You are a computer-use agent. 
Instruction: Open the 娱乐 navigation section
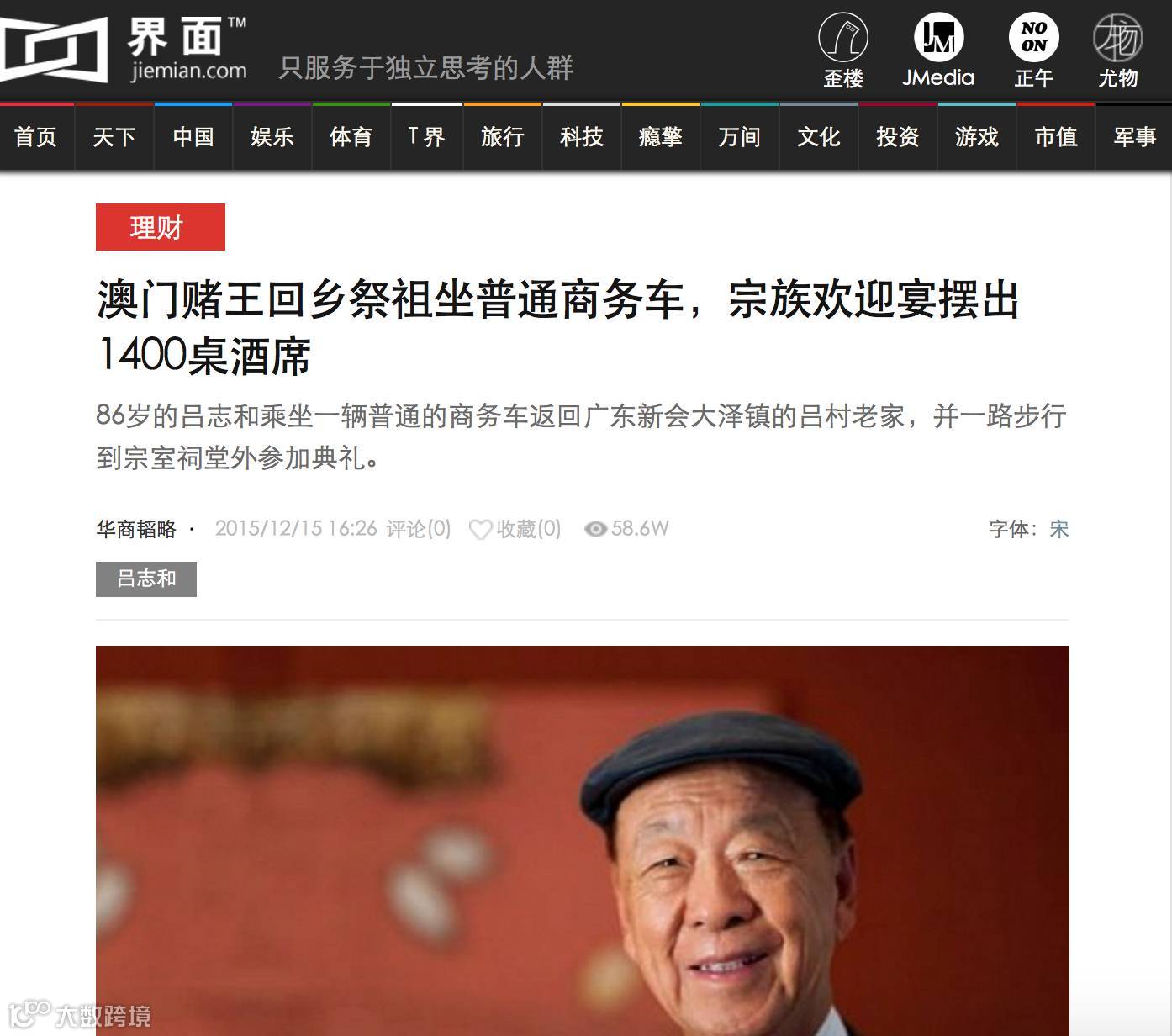click(x=272, y=136)
